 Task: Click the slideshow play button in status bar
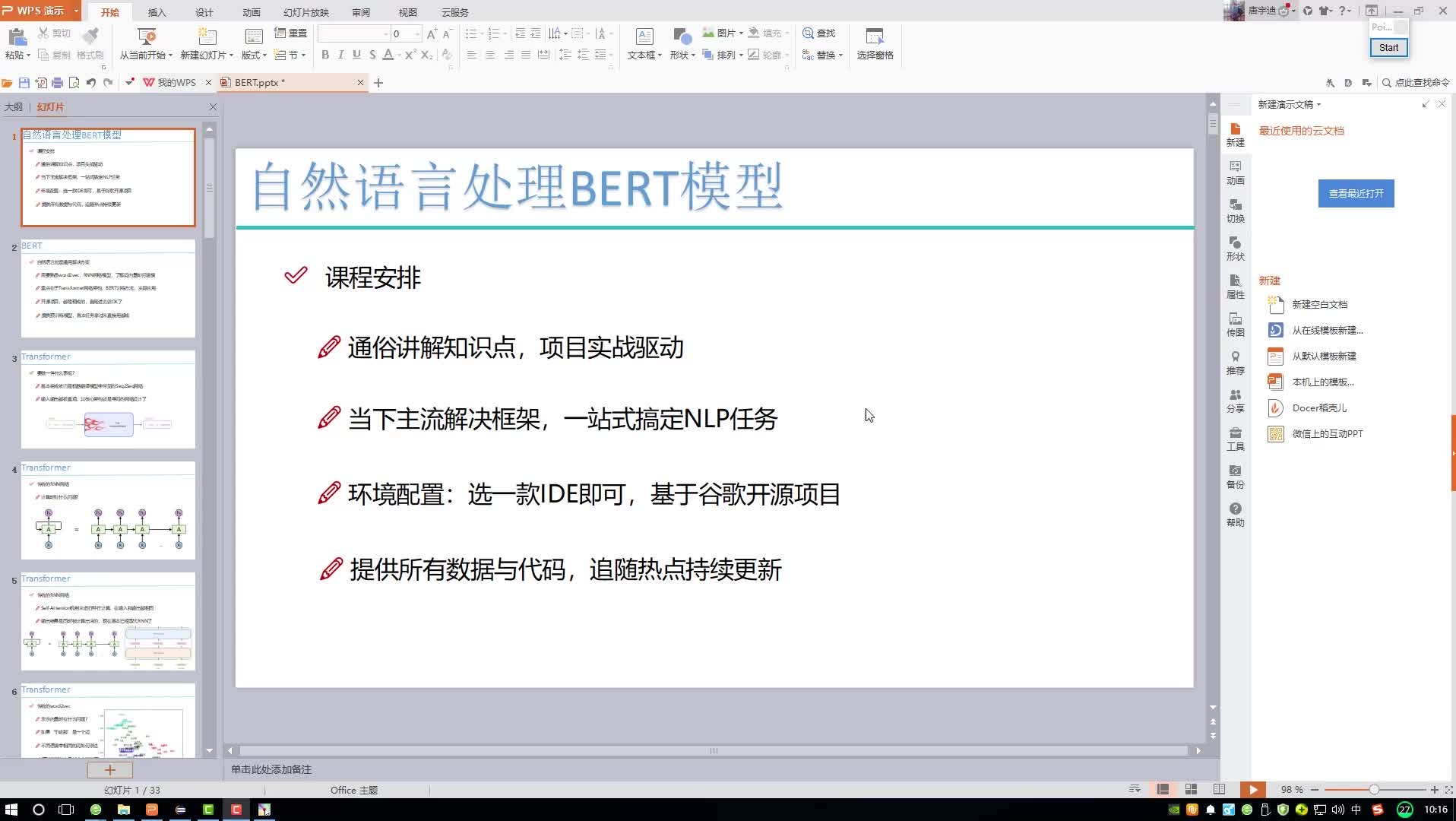(x=1253, y=790)
